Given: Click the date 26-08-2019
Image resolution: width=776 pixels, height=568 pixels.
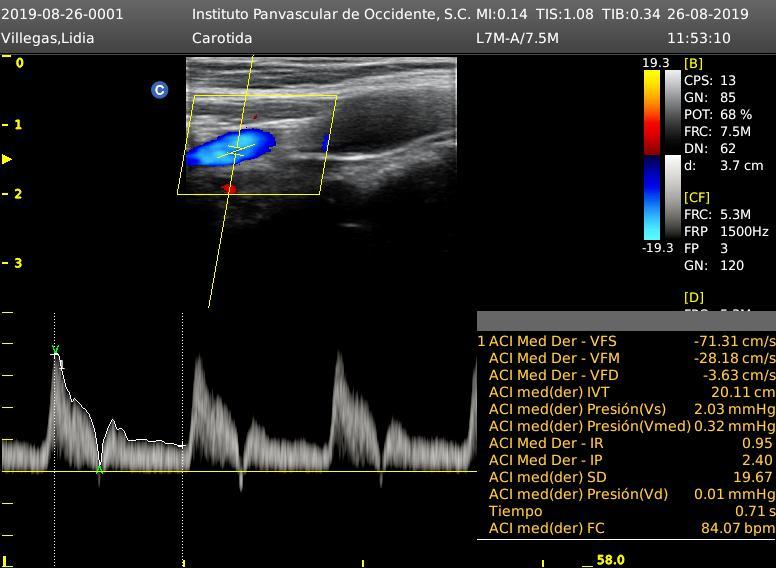Looking at the screenshot, I should click(x=708, y=14).
